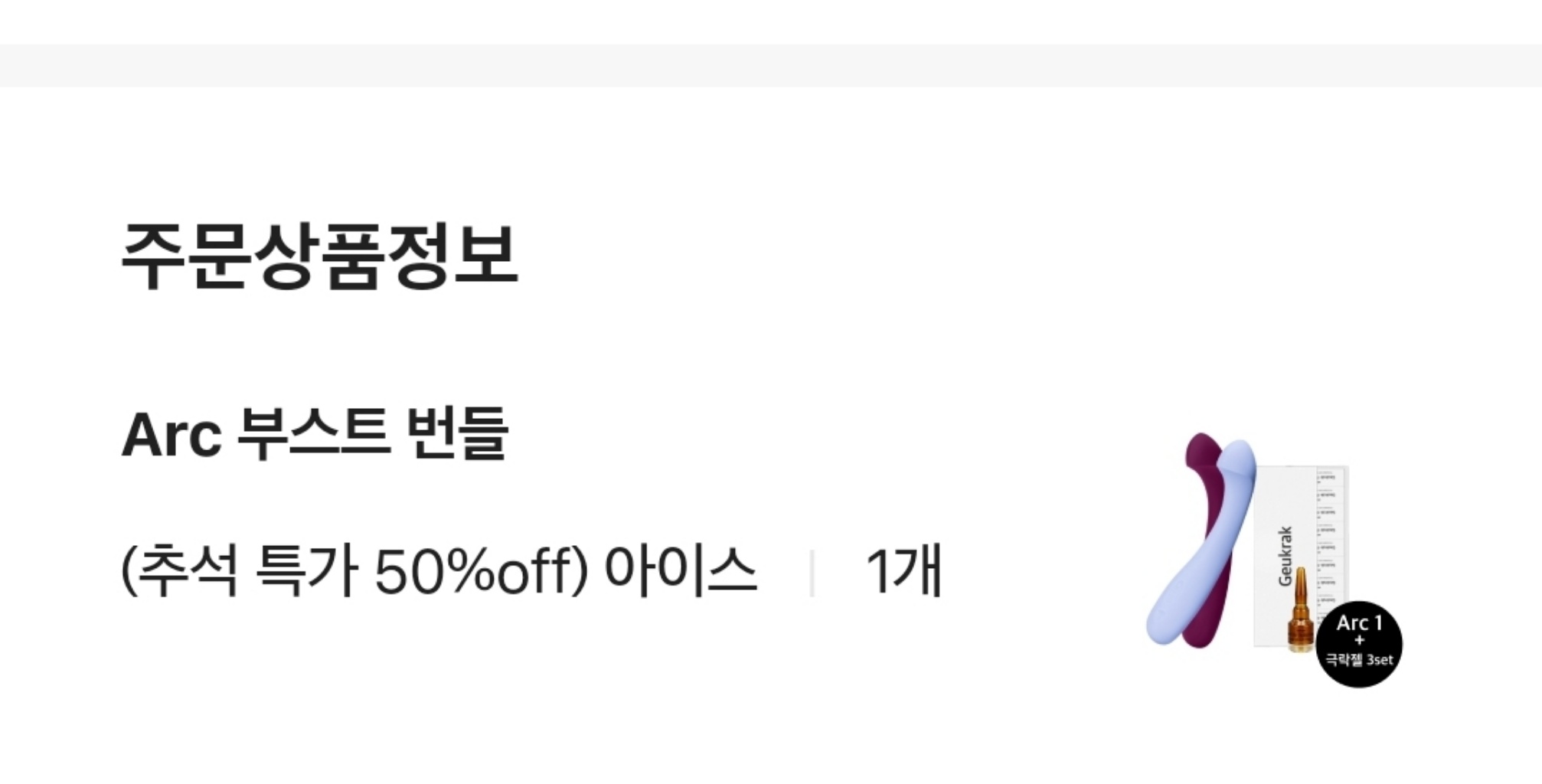Image resolution: width=1542 pixels, height=784 pixels.
Task: Click the "Geukrak" label on the box
Action: coord(1285,556)
